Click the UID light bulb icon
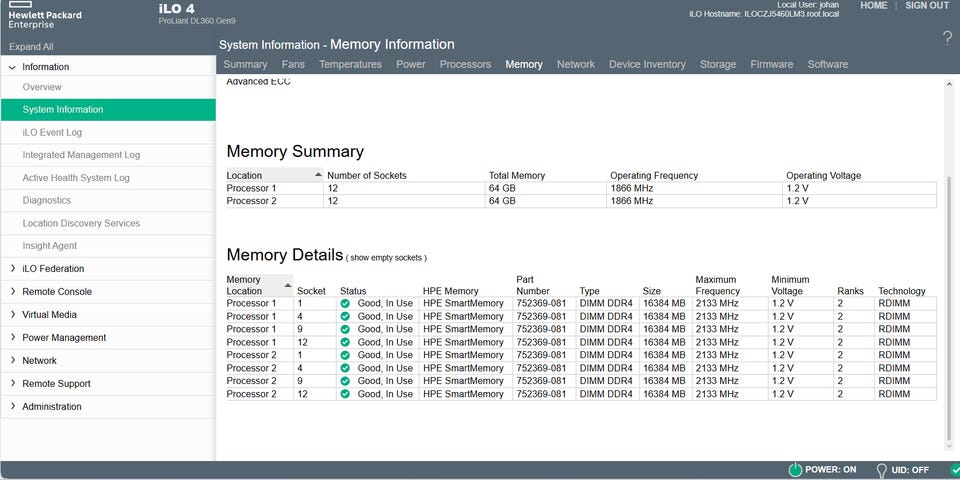Image resolution: width=960 pixels, height=480 pixels. 882,470
